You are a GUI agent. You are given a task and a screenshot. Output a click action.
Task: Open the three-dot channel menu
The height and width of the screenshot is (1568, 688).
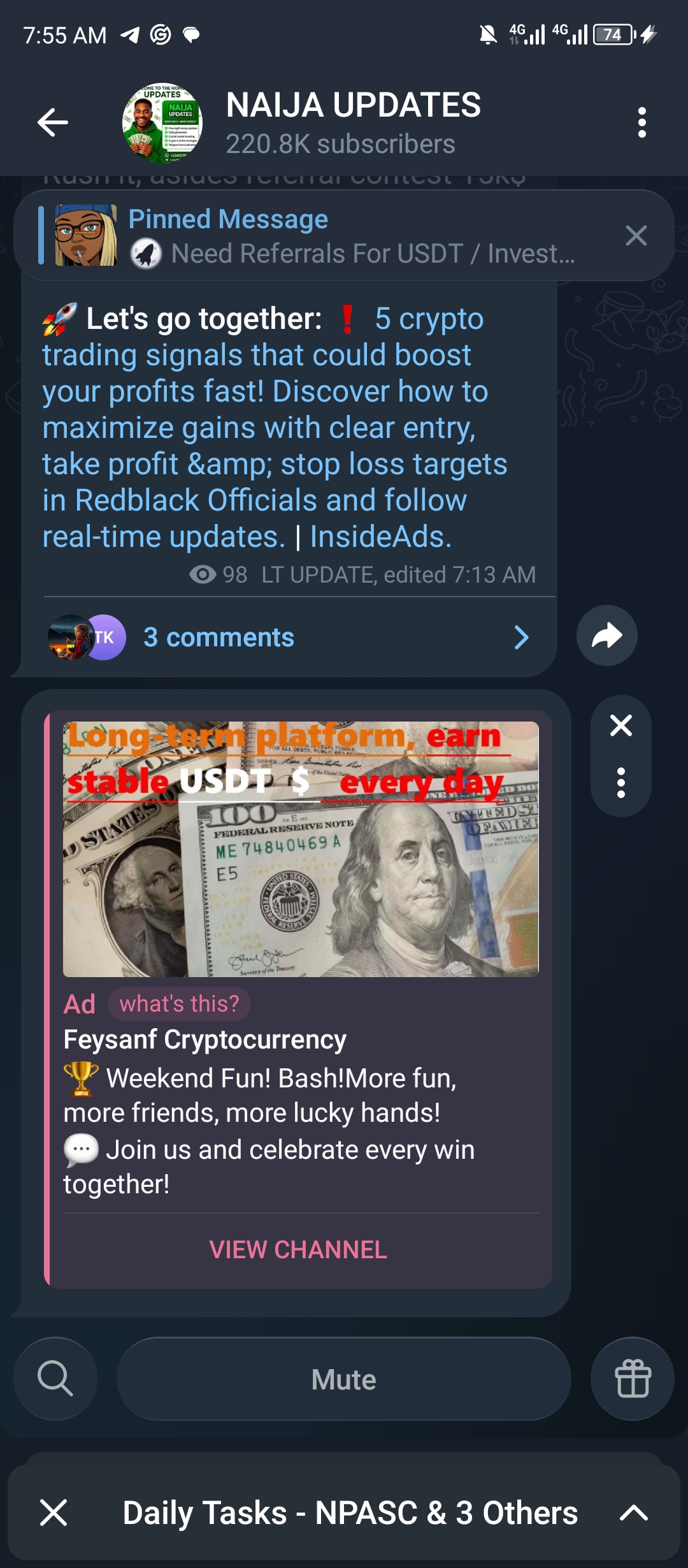tap(641, 122)
